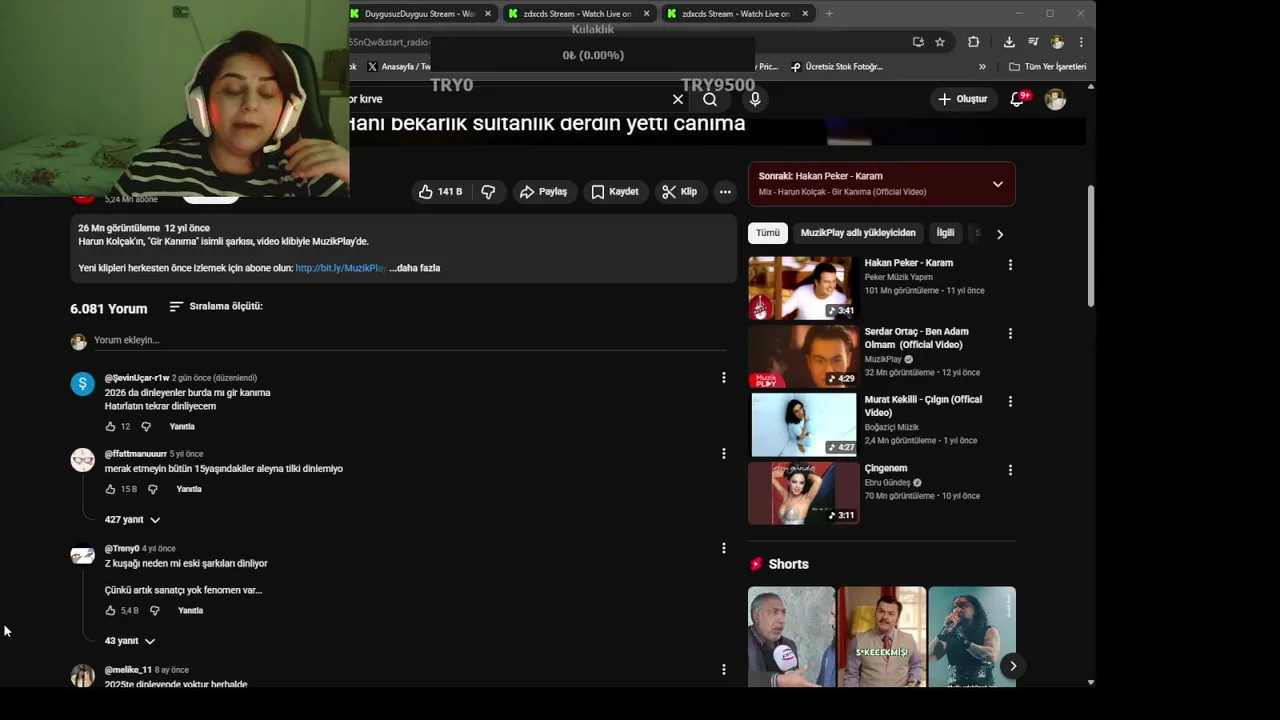Open the YouTube account avatar menu
This screenshot has height=720, width=1280.
pos(1055,99)
